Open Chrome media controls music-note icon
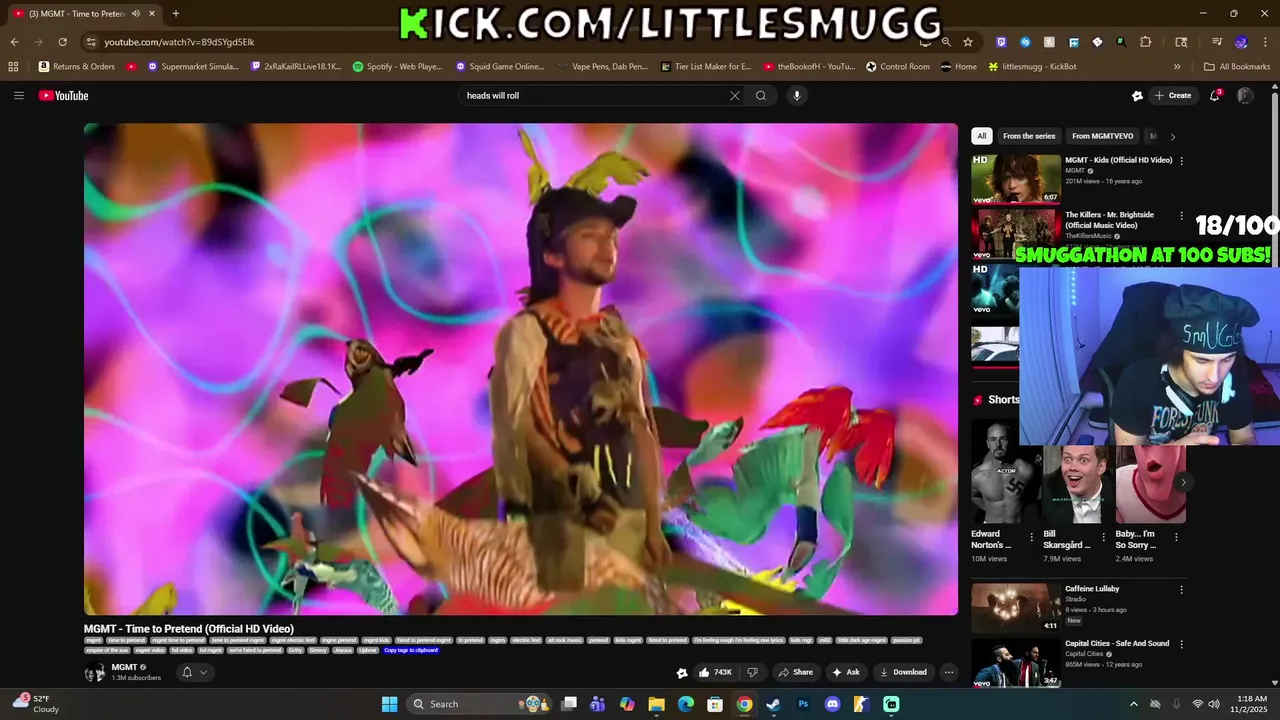The height and width of the screenshot is (720, 1280). [1217, 42]
